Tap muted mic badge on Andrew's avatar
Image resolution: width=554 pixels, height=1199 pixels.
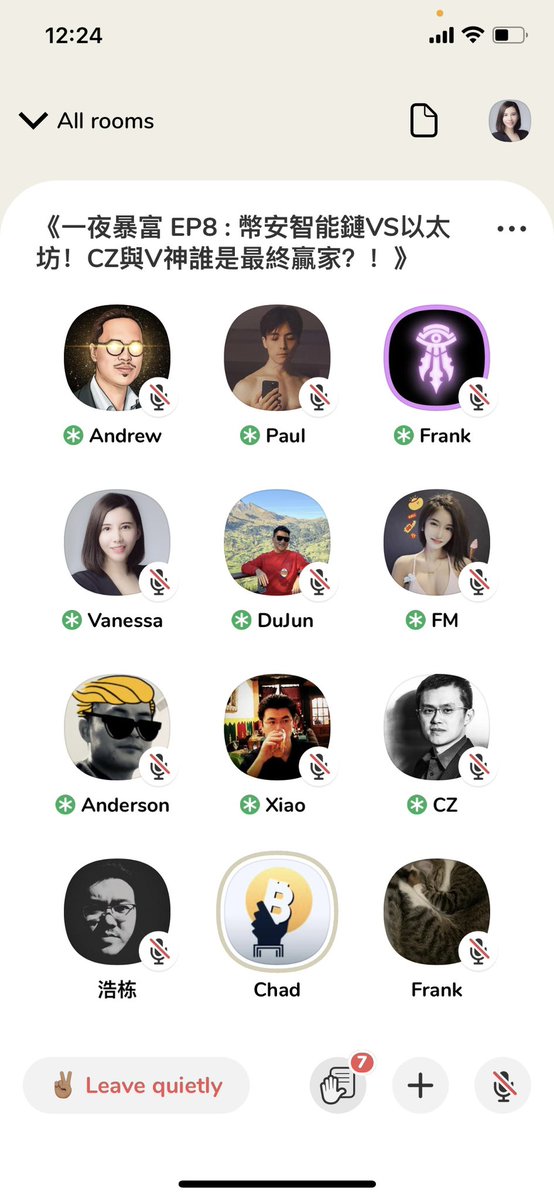pos(158,397)
